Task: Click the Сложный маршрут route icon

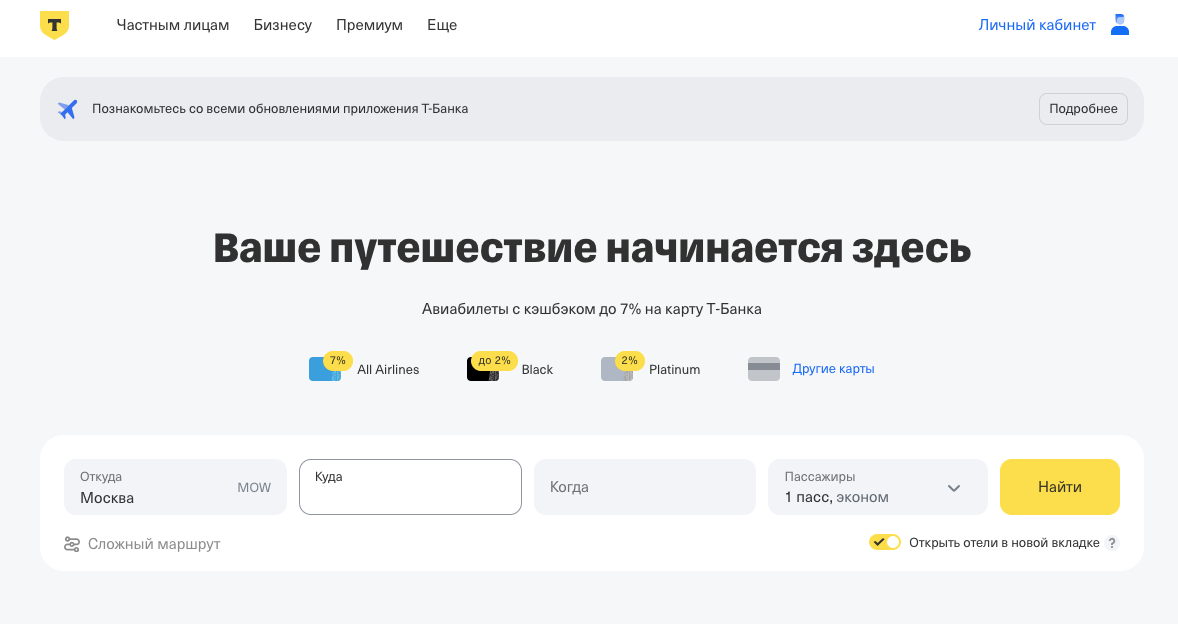Action: tap(72, 544)
